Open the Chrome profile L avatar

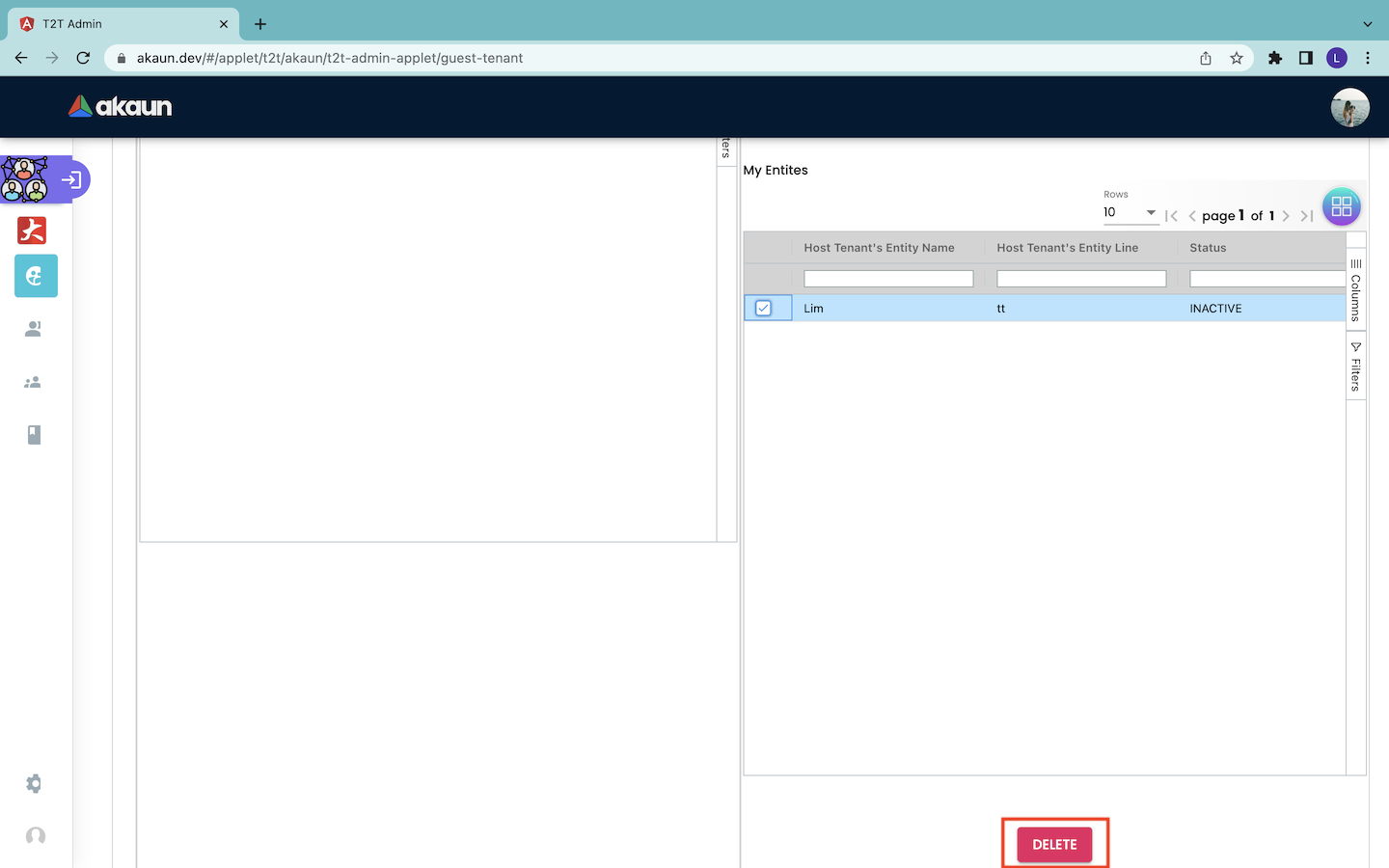click(1337, 58)
